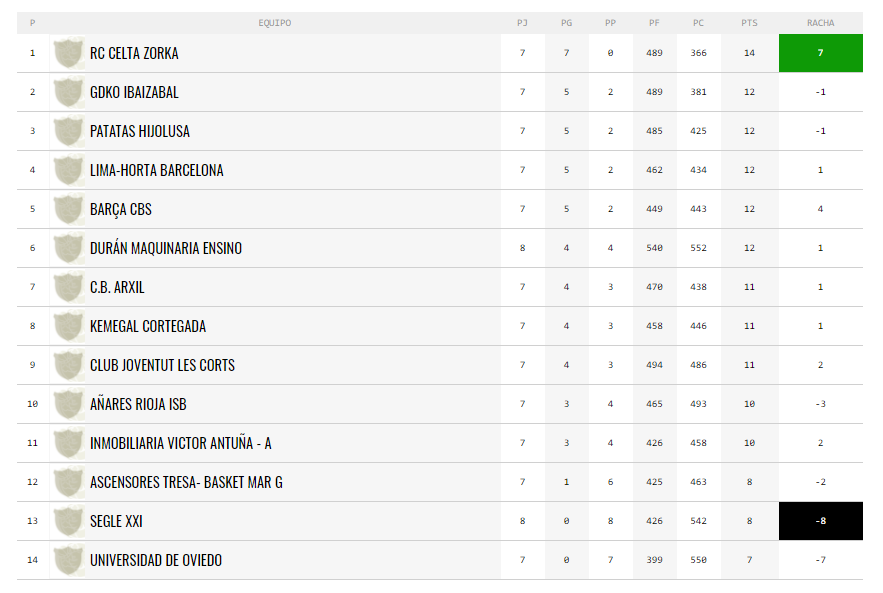Click the RACHA column header
This screenshot has width=883, height=593.
(x=820, y=23)
